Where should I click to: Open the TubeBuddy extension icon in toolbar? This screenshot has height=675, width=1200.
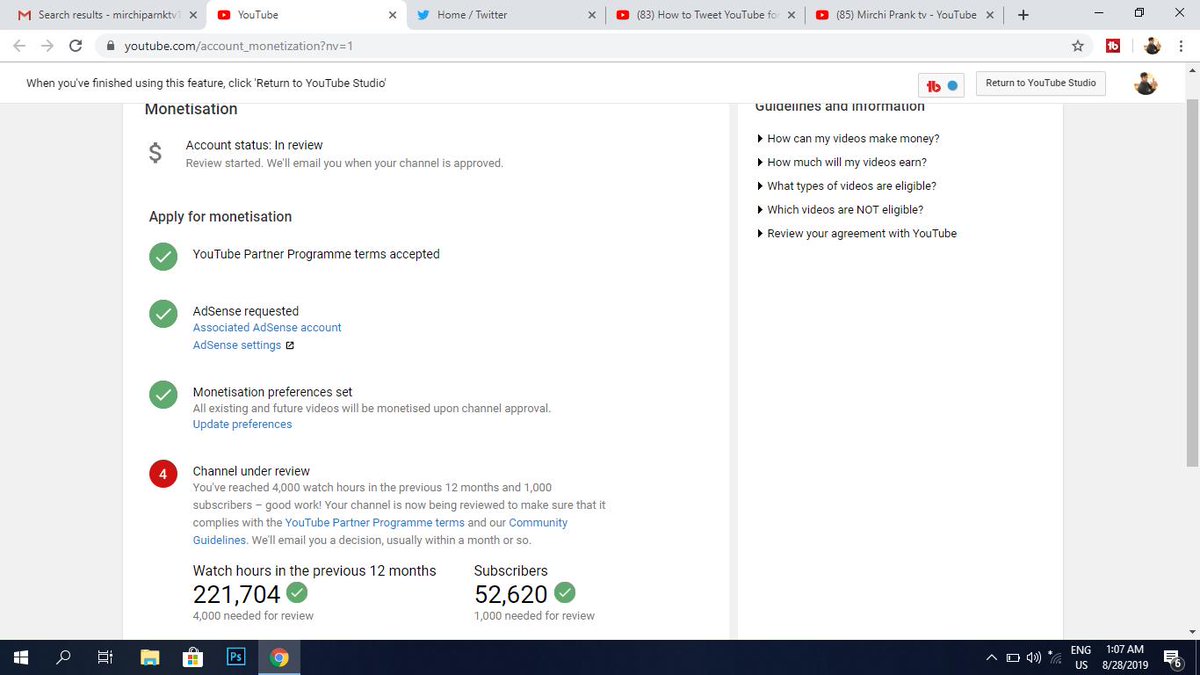(1113, 46)
